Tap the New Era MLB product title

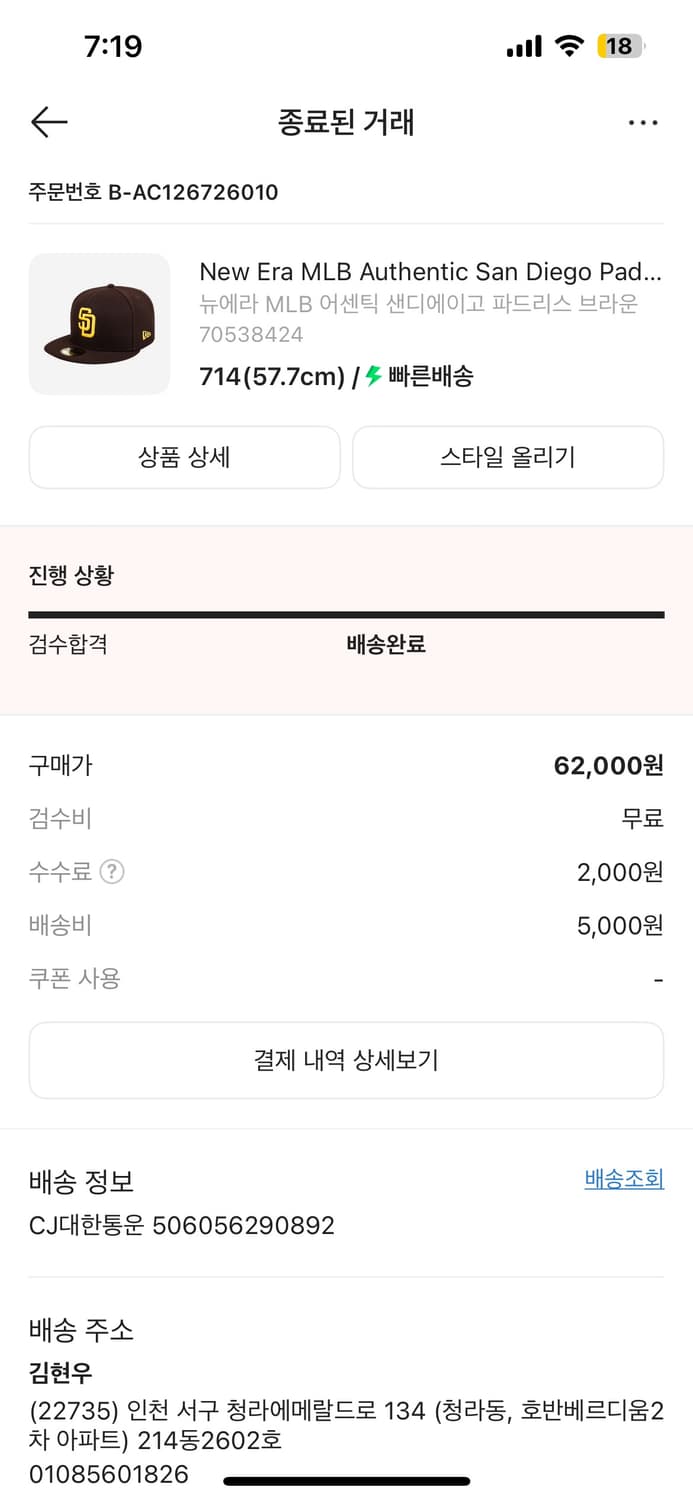[x=430, y=272]
